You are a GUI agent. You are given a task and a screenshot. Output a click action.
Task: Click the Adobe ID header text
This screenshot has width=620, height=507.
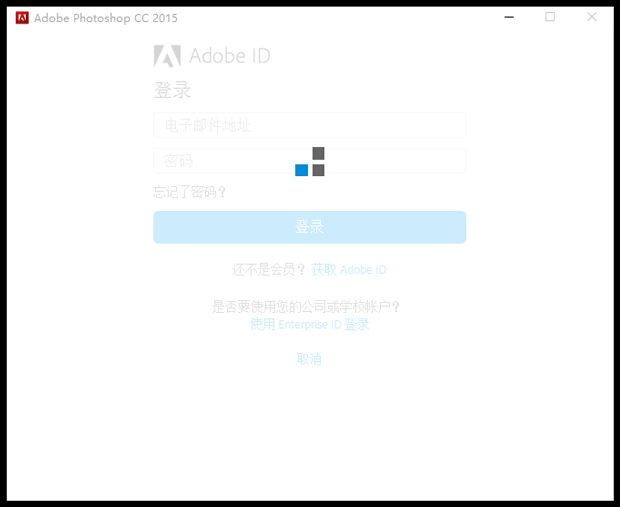point(229,56)
